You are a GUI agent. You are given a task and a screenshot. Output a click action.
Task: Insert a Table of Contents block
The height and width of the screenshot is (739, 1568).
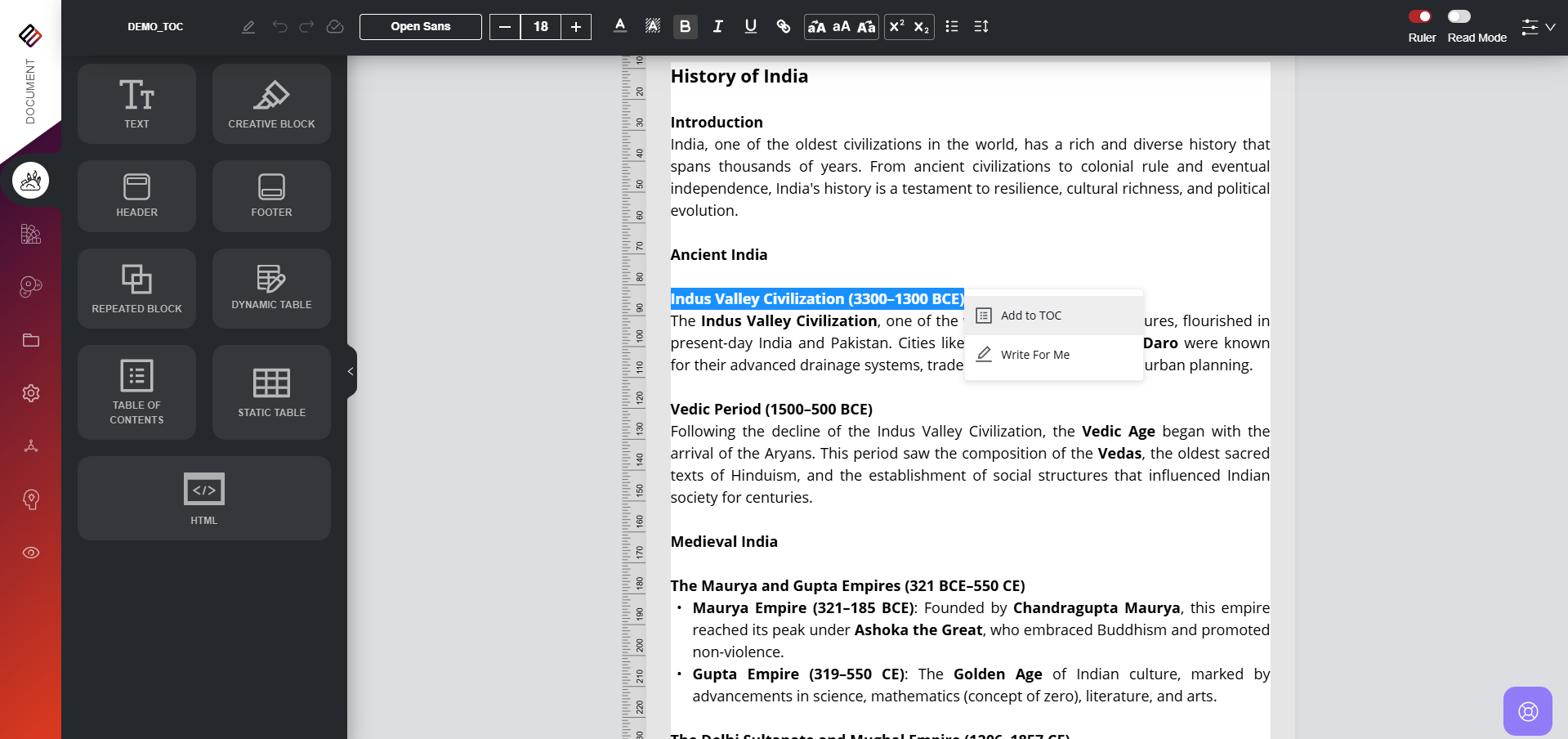tap(136, 392)
